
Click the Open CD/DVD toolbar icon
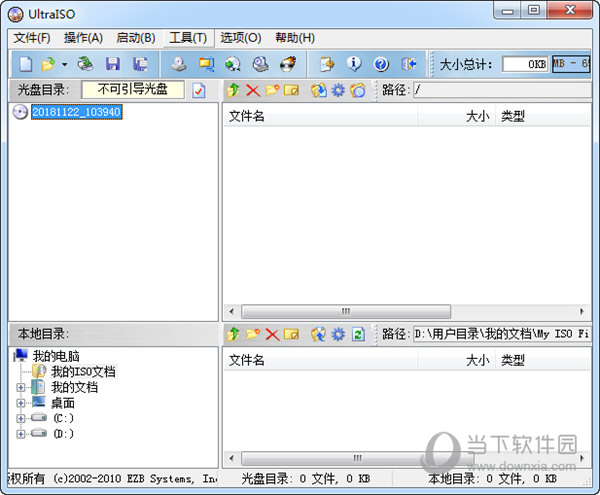tap(85, 64)
